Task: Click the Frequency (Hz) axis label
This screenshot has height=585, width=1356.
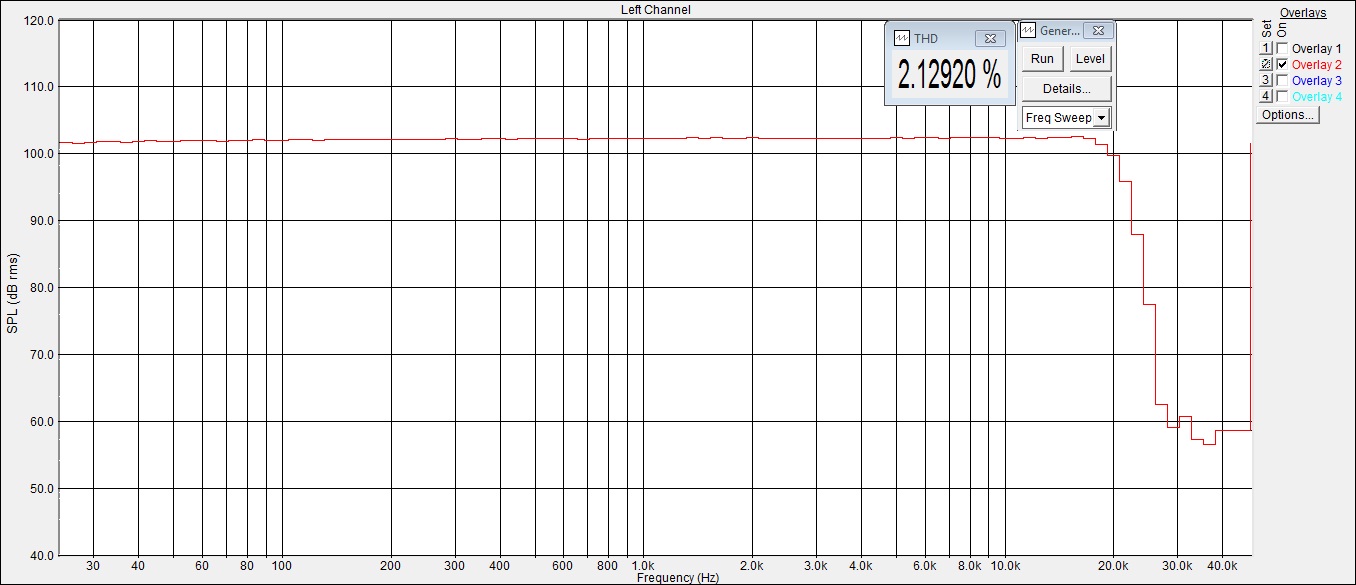Action: [677, 578]
